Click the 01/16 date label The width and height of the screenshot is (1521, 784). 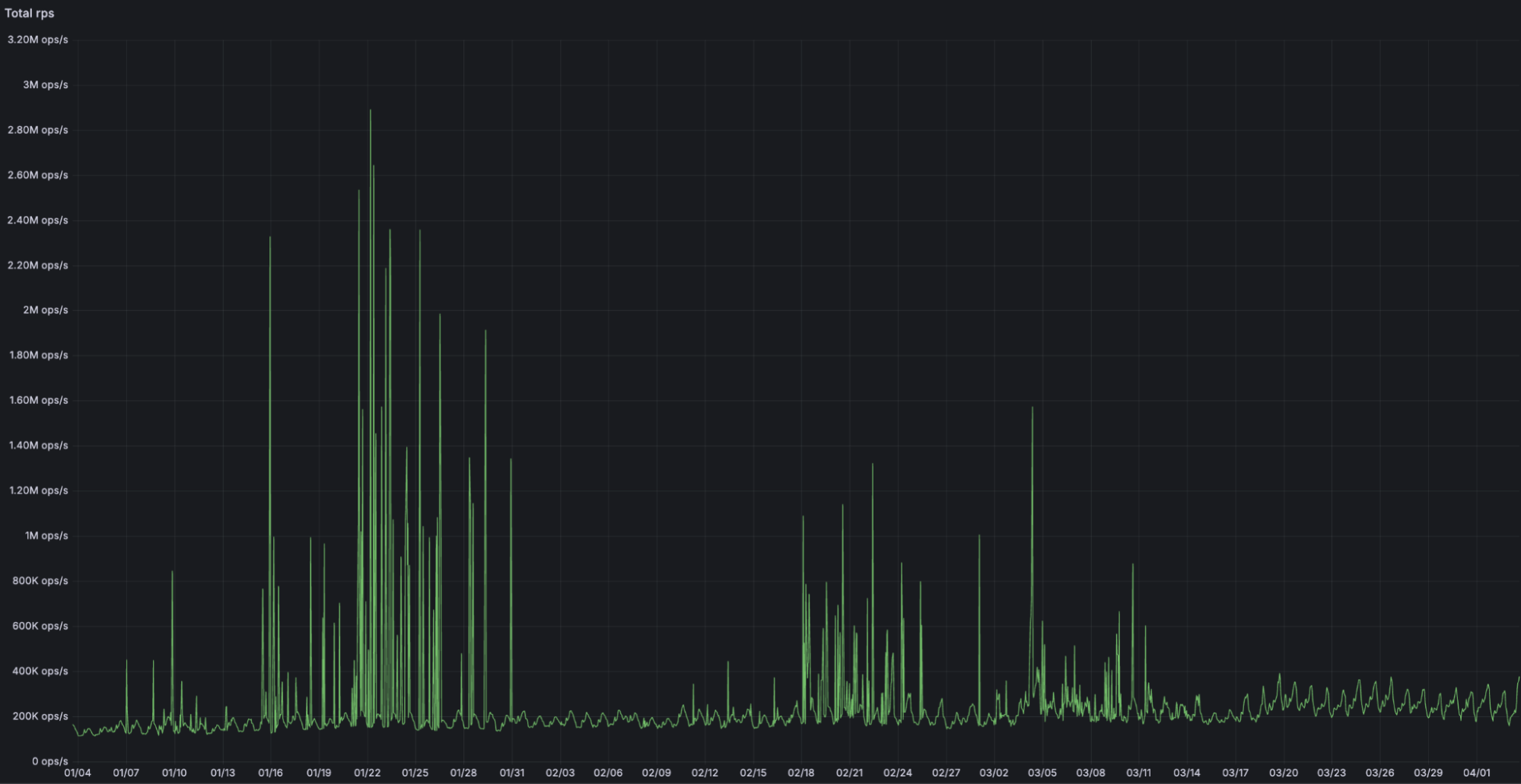tap(271, 773)
